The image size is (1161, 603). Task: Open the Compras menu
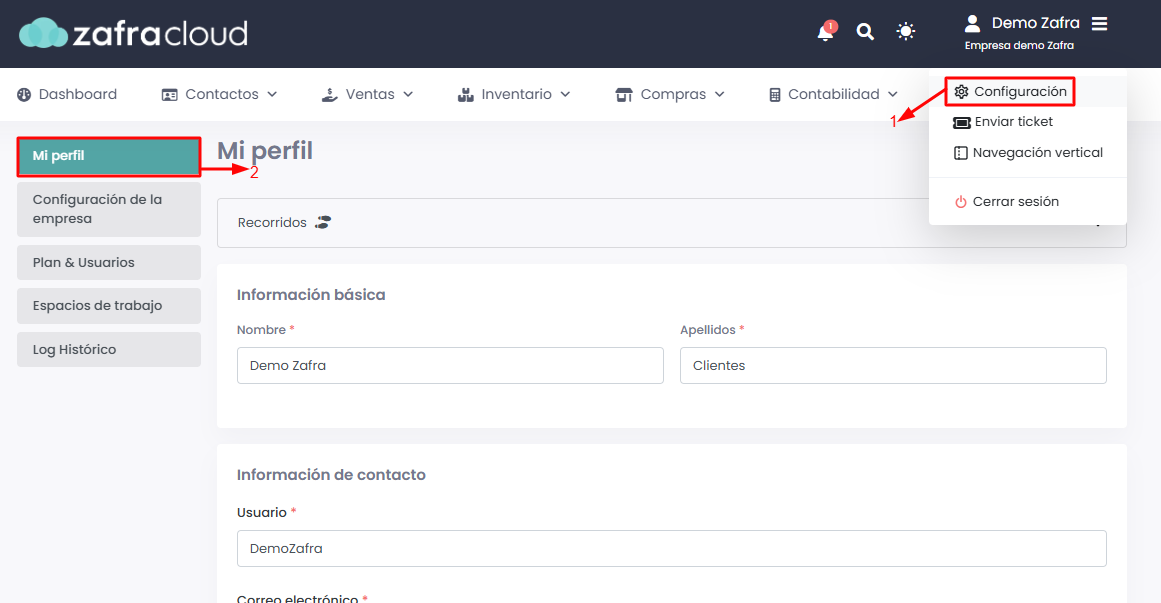(x=670, y=95)
